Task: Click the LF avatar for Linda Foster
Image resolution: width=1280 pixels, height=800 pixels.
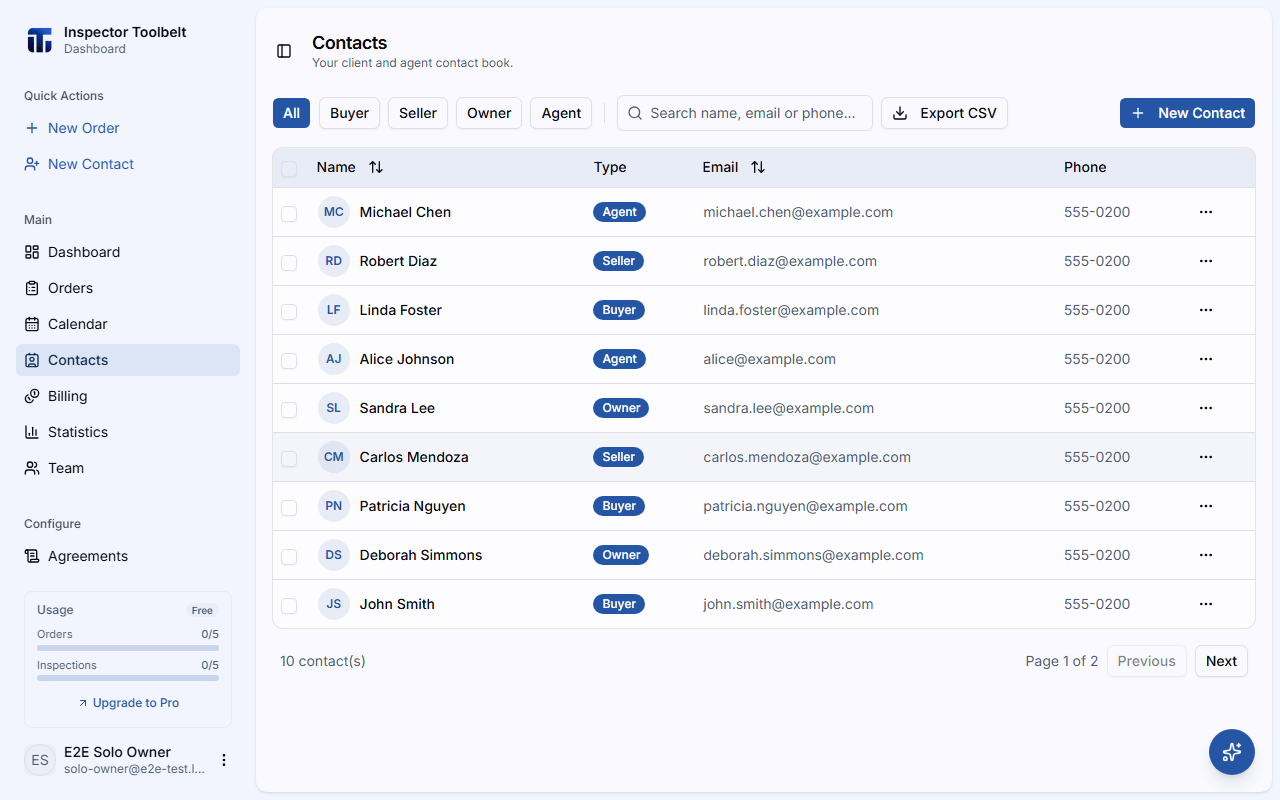Action: click(334, 310)
